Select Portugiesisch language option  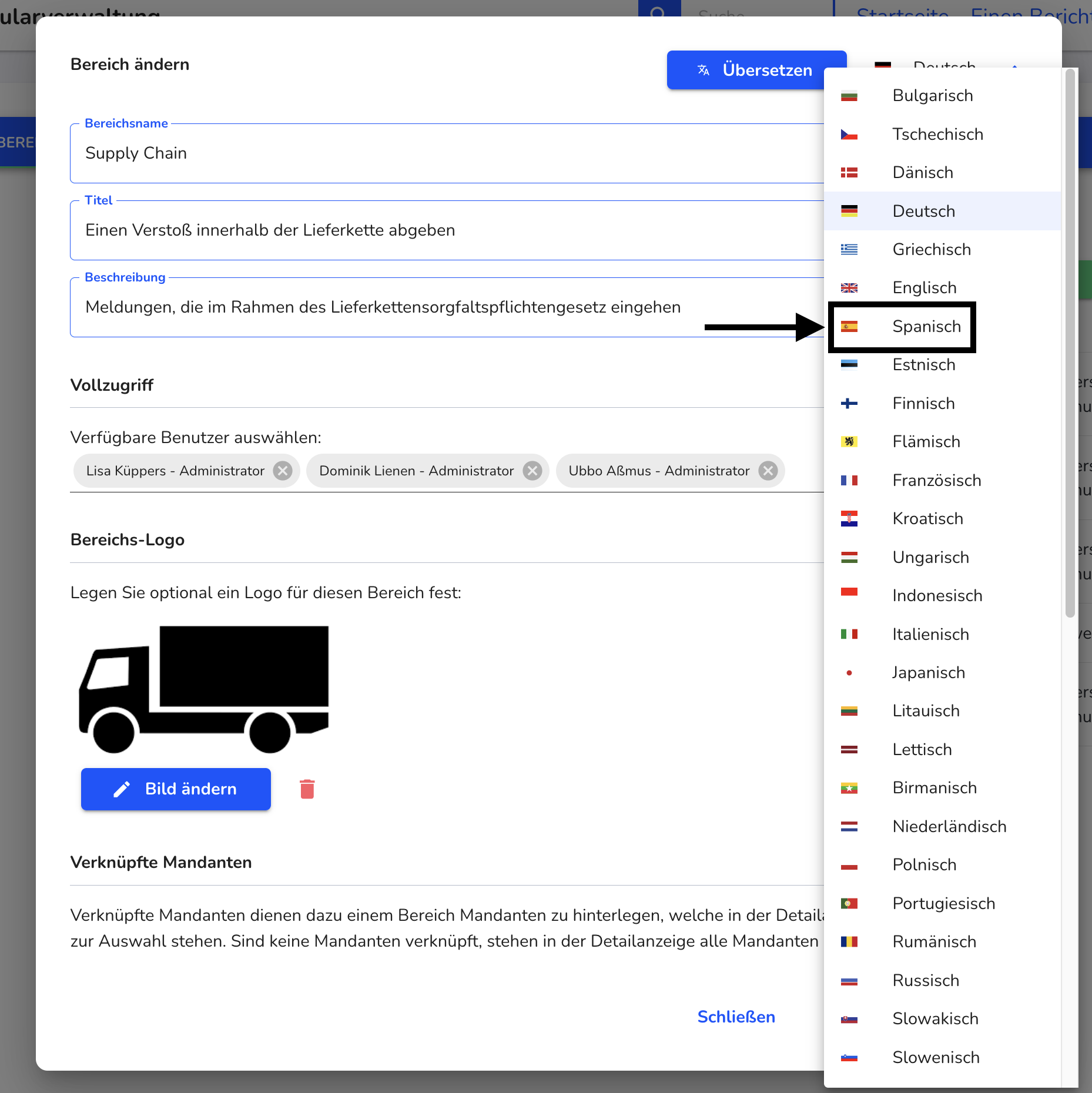point(943,903)
